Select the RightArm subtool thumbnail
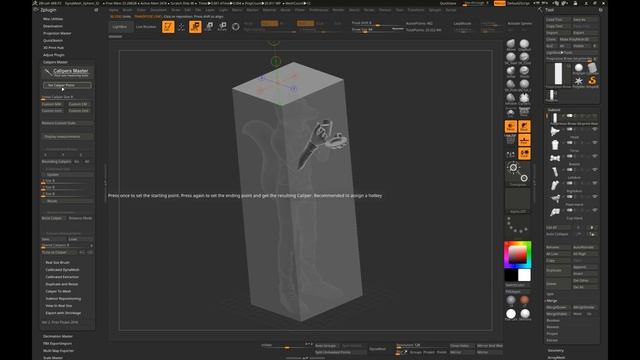Viewport: 640px width, 360px height. (555, 185)
